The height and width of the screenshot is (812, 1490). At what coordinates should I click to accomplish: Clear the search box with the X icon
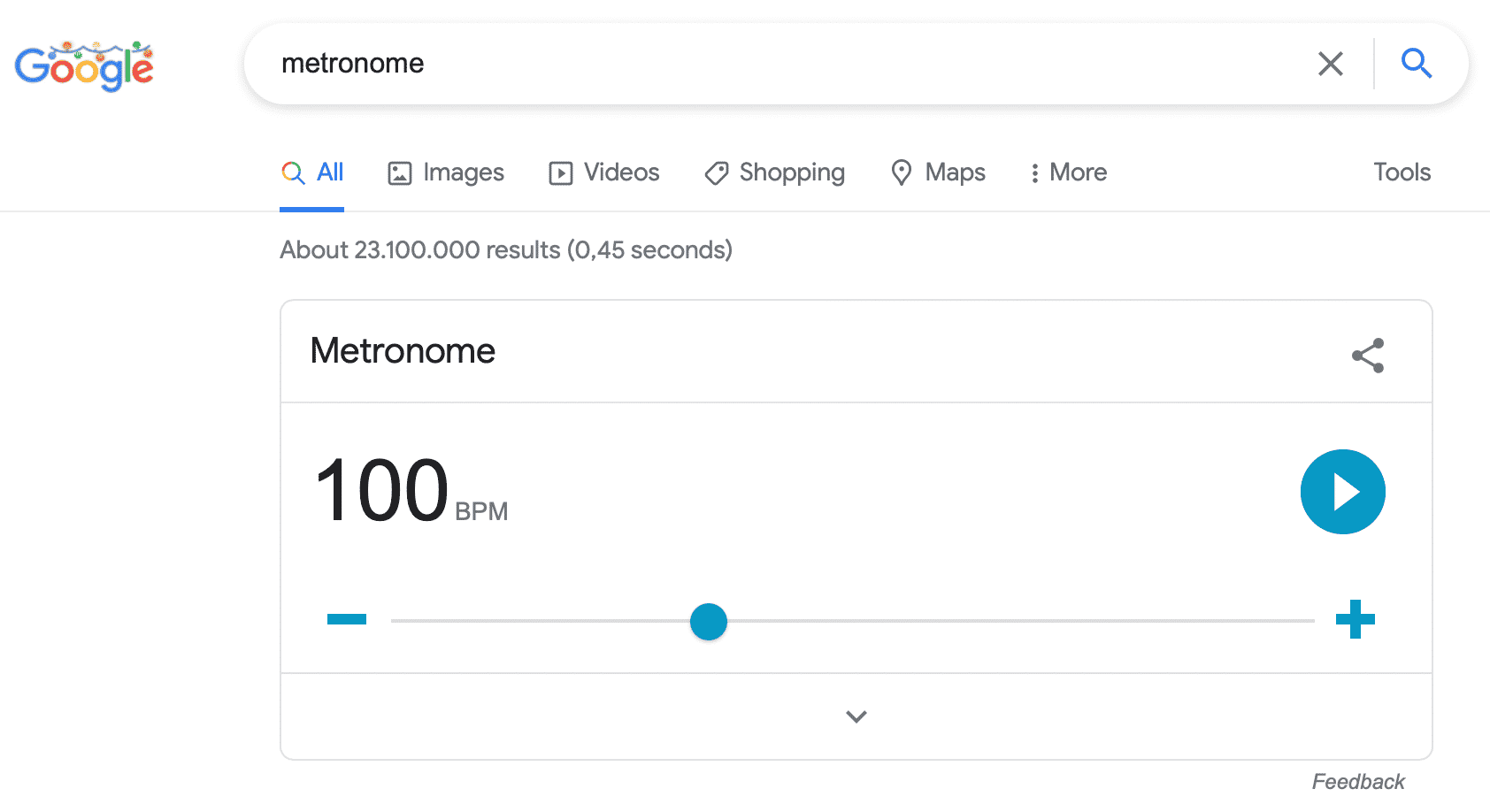tap(1330, 64)
